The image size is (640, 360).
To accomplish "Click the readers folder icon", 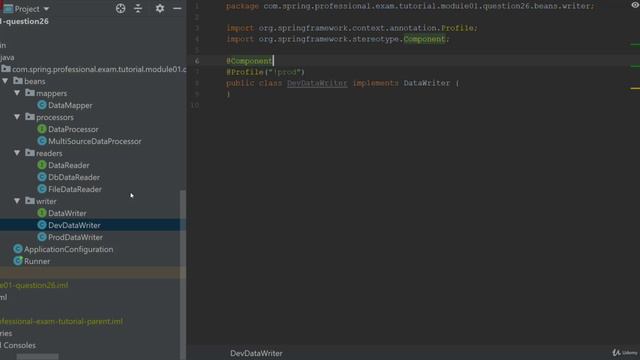I will pos(30,153).
